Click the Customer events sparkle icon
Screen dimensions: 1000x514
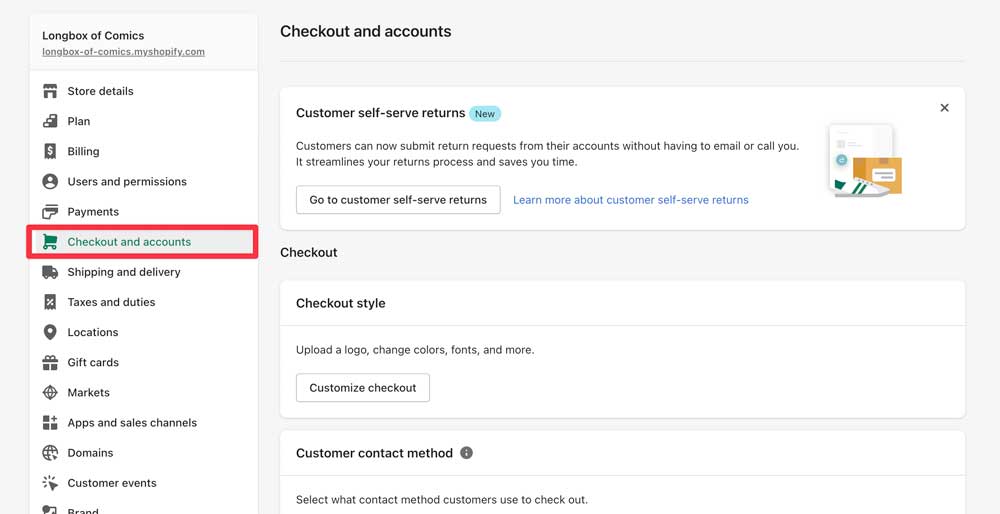[x=50, y=483]
